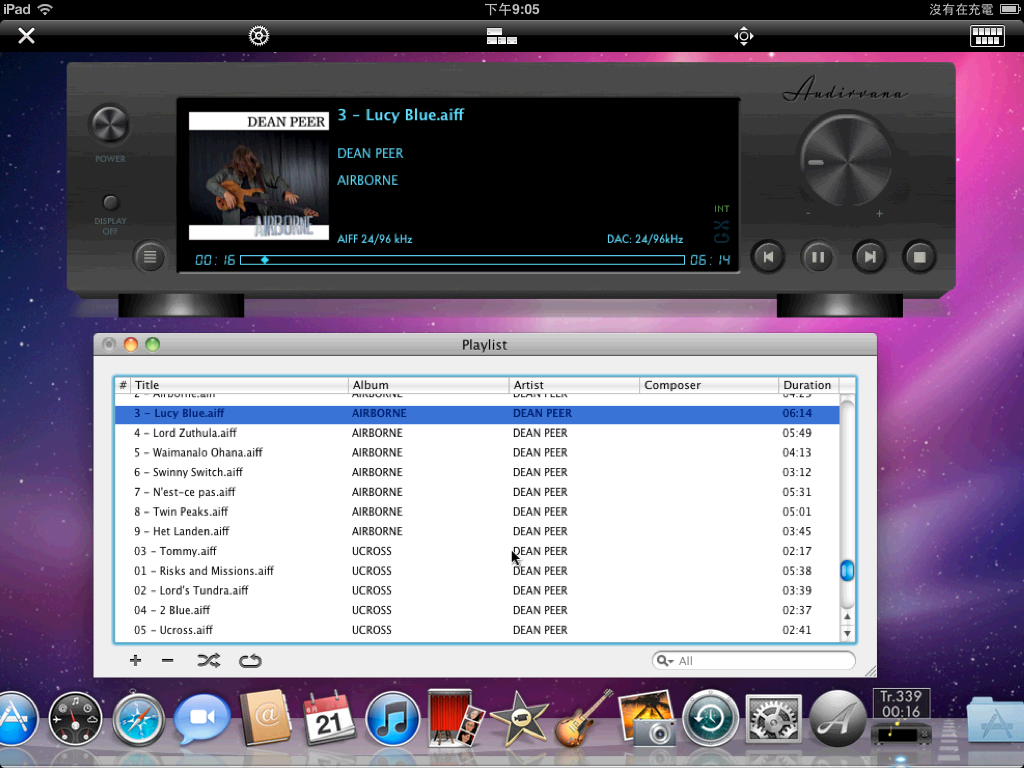Viewport: 1024px width, 768px height.
Task: Open the search scope magnifier dropdown
Action: click(665, 661)
